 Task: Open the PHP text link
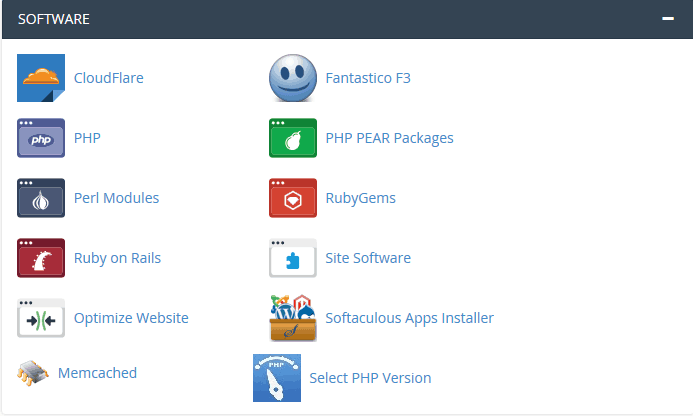87,138
